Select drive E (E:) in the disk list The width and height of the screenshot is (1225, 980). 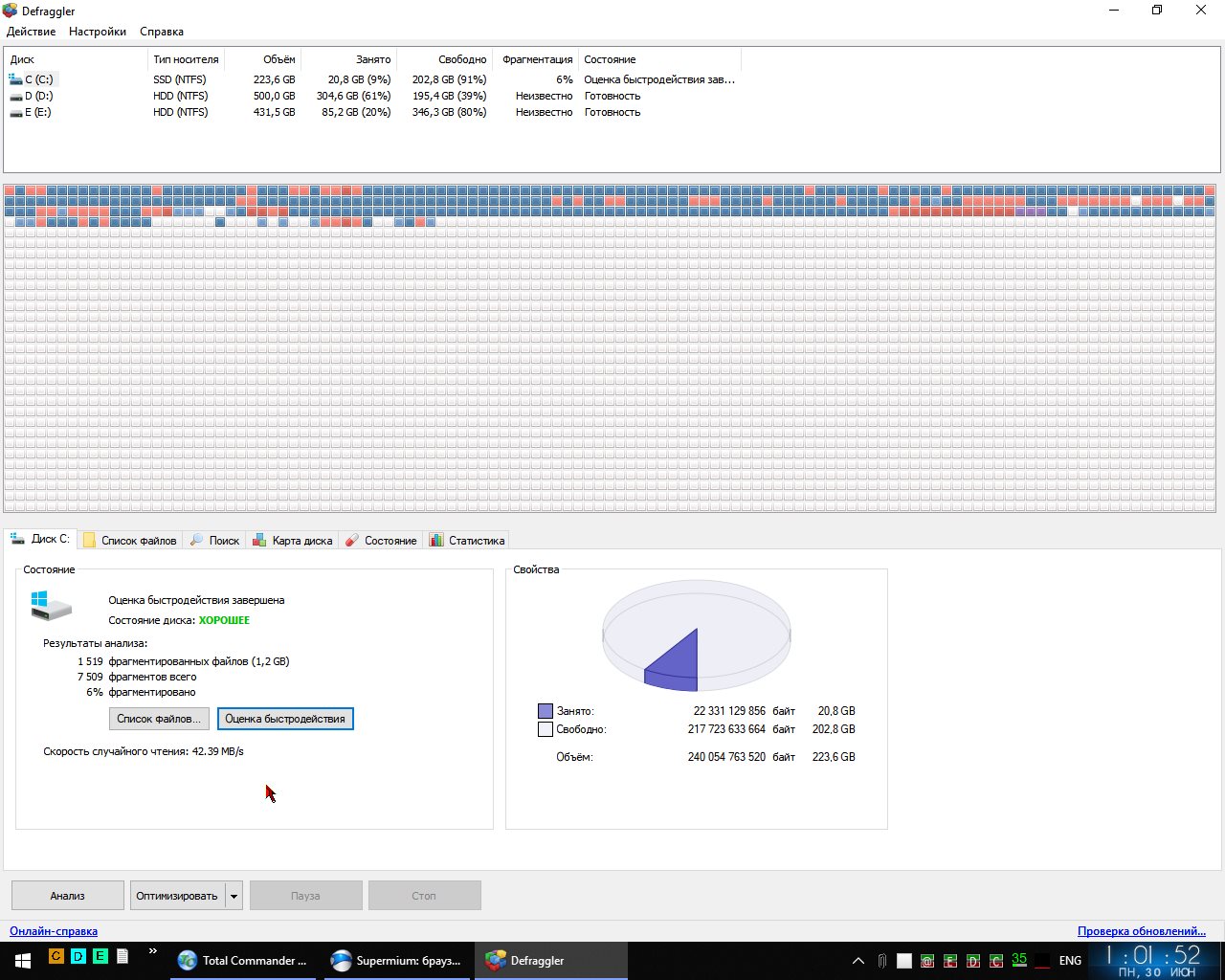[372, 112]
